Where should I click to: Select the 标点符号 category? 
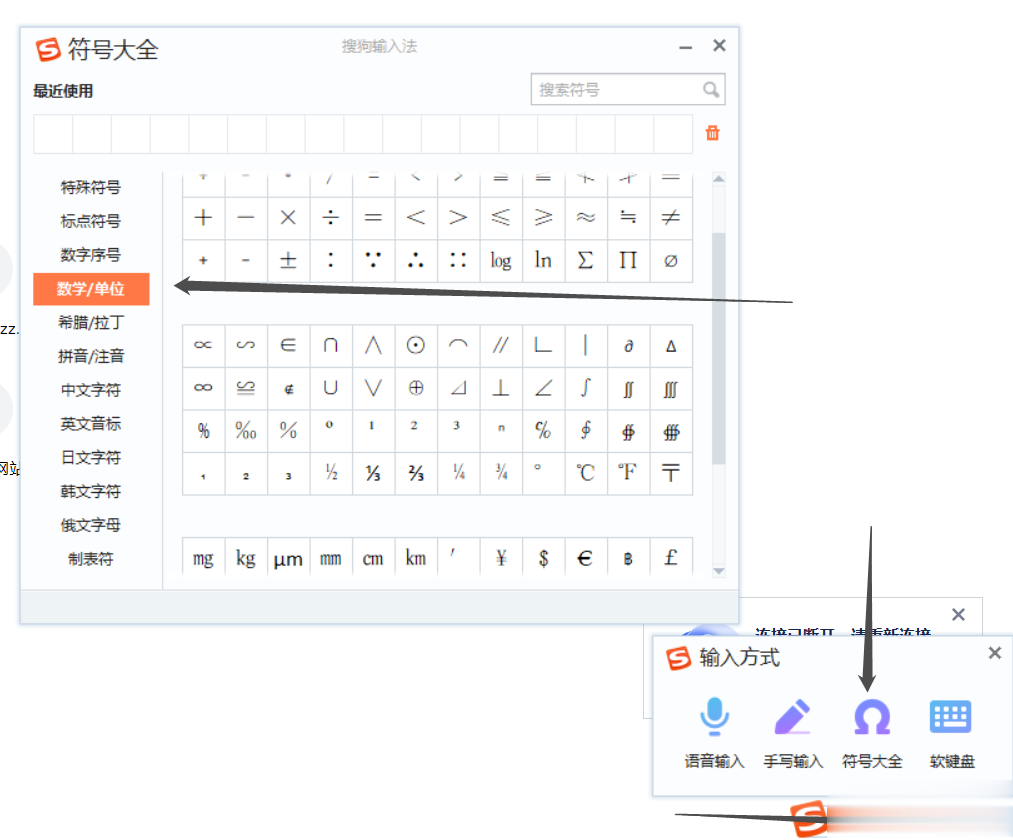coord(91,221)
